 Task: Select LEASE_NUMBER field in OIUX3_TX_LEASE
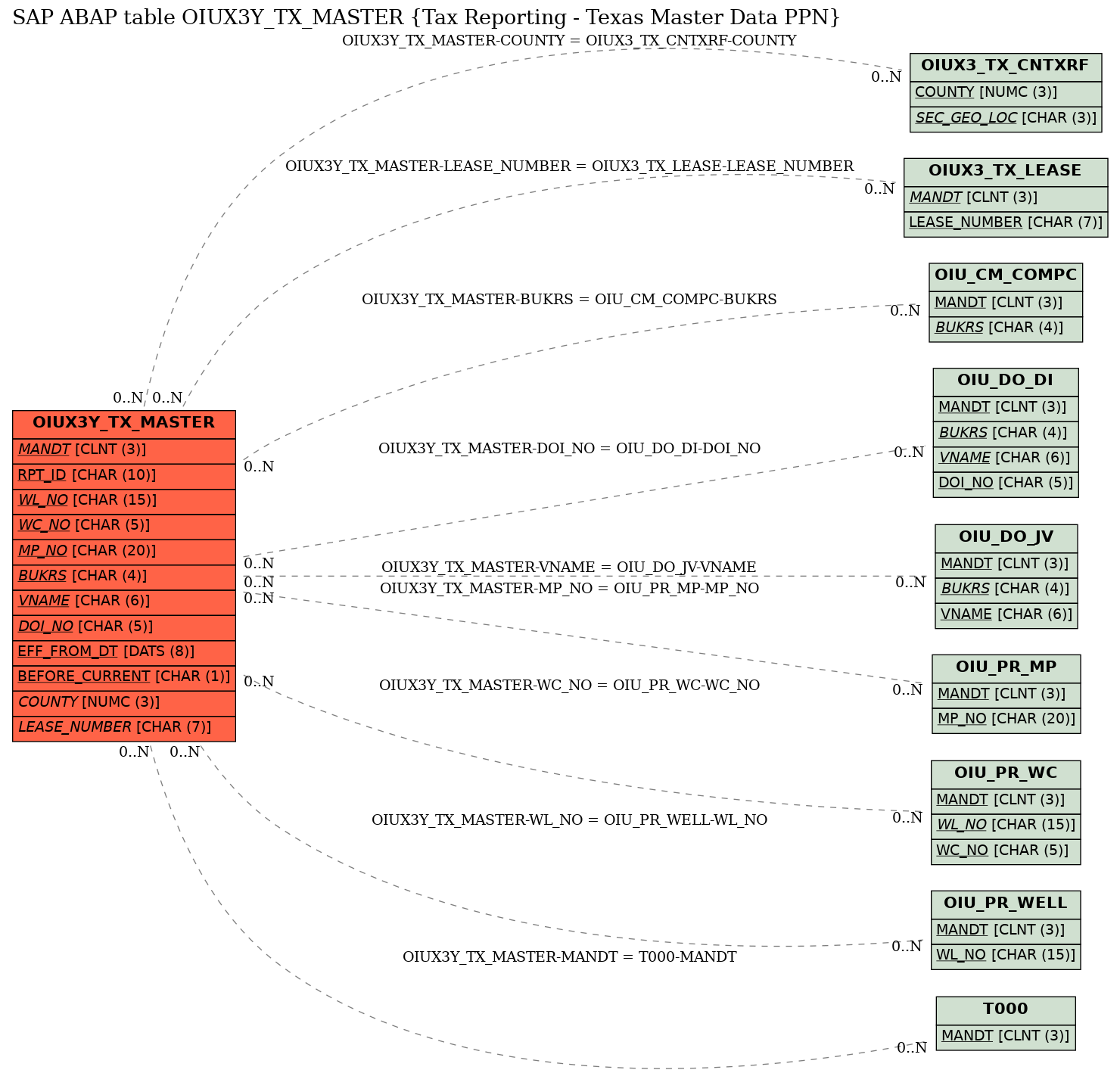1006,223
